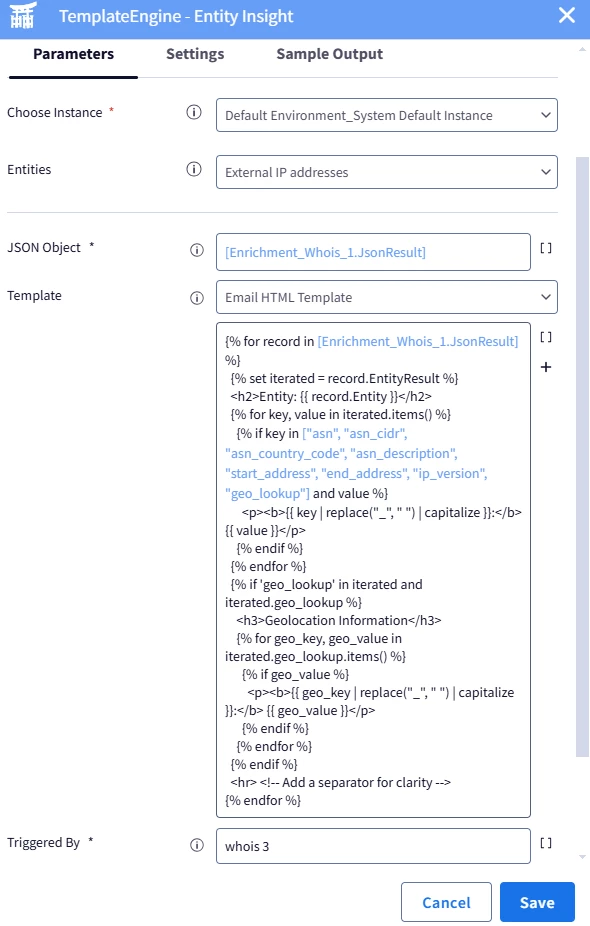Click the Cancel button
Image resolution: width=590 pixels, height=926 pixels.
(x=446, y=902)
